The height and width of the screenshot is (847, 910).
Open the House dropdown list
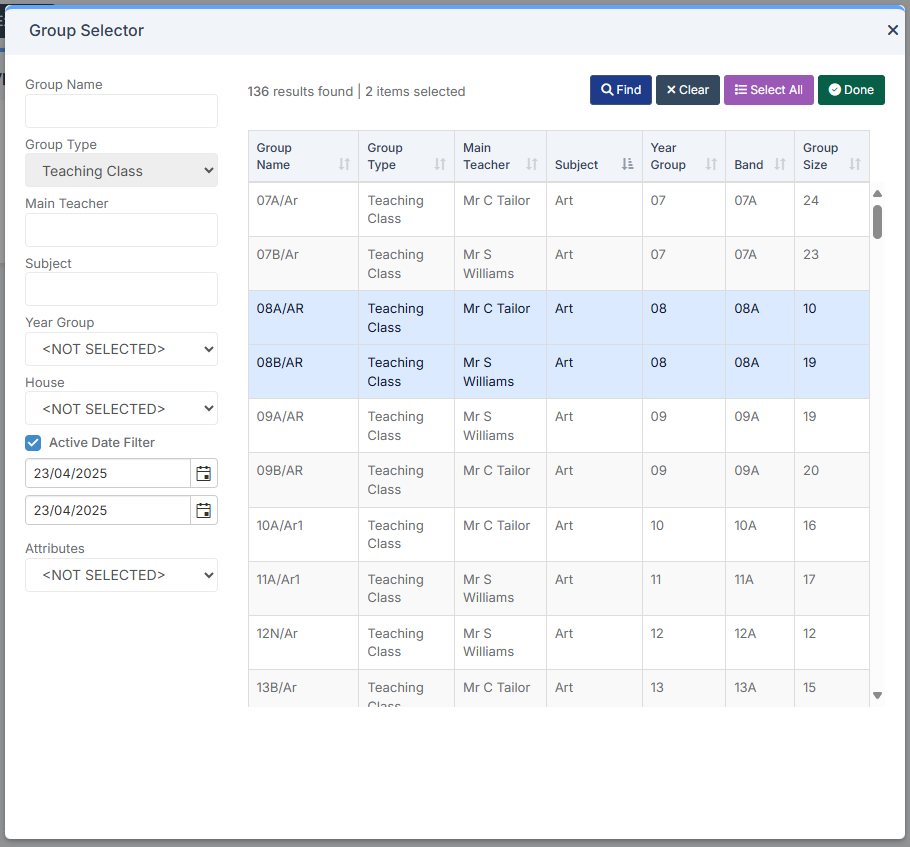121,409
